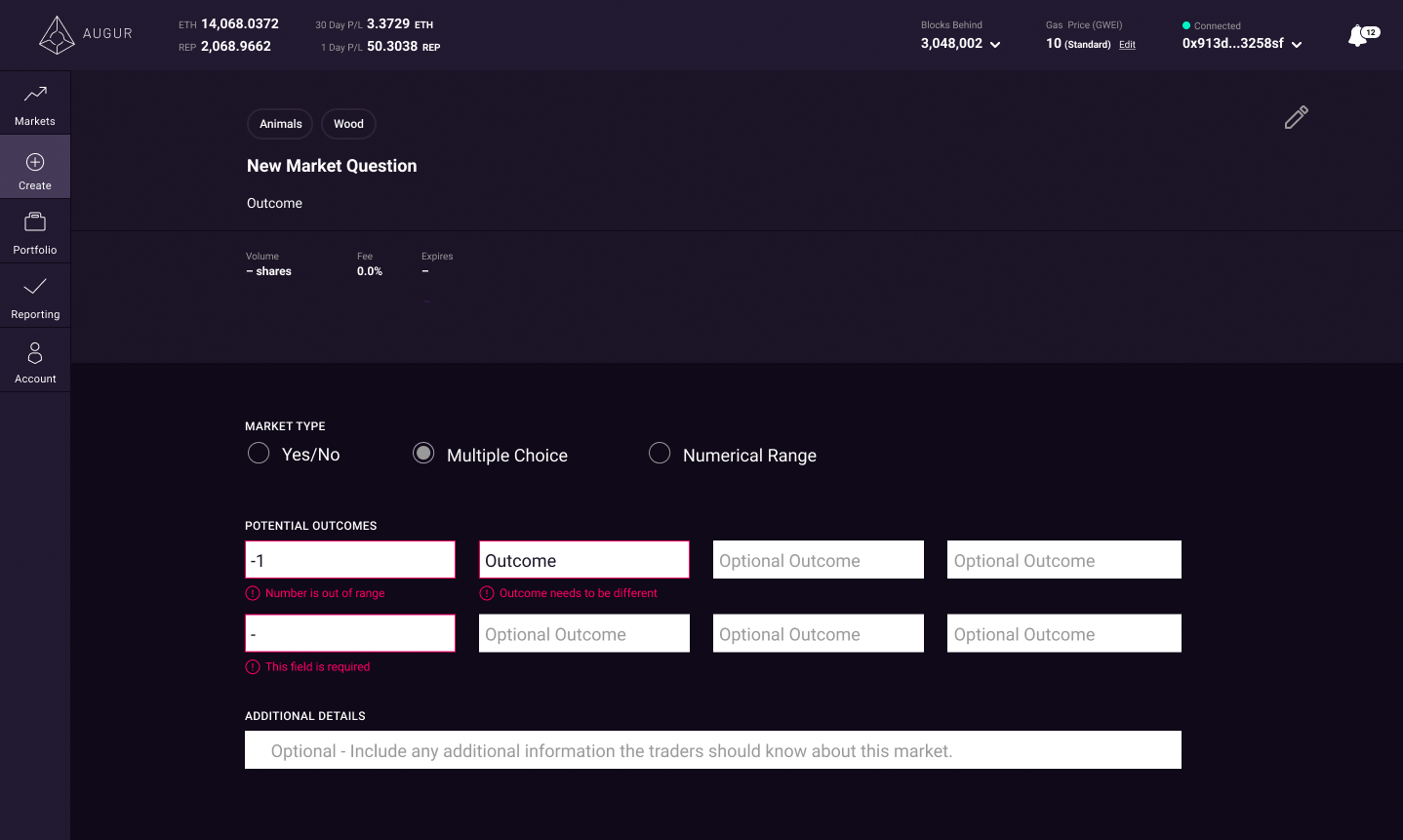Select the Wood category tag

pyautogui.click(x=348, y=124)
